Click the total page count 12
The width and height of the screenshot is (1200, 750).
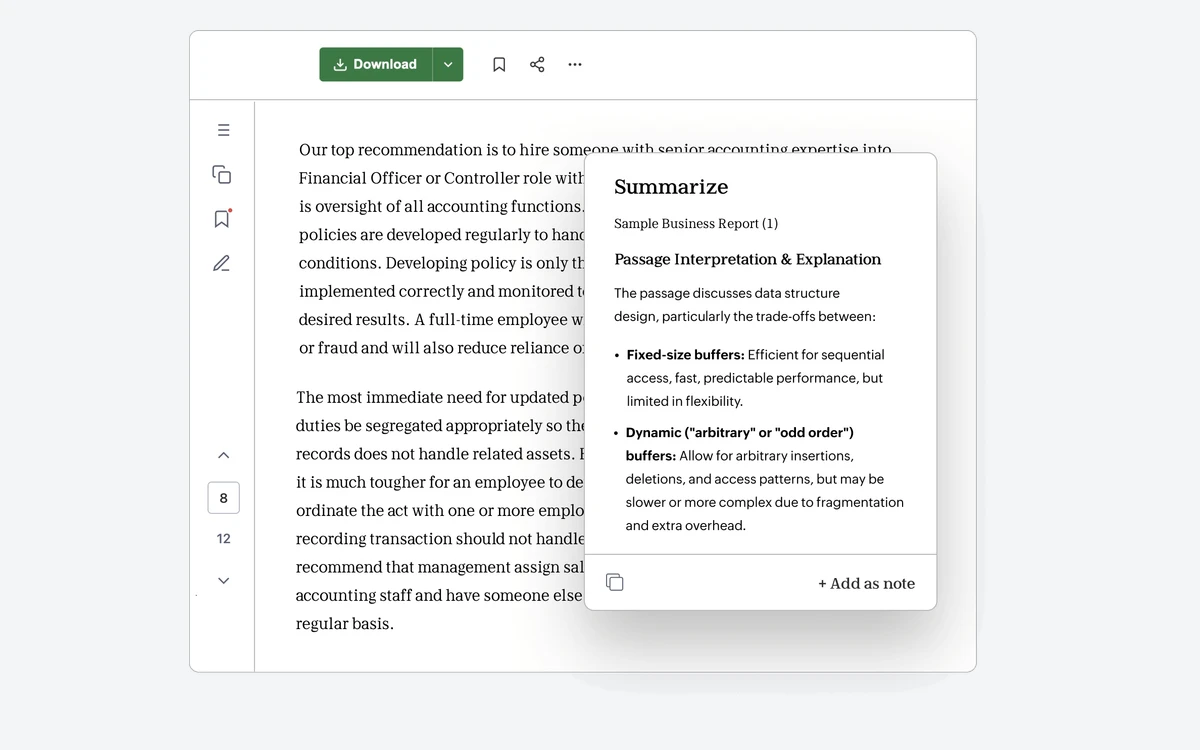click(223, 538)
